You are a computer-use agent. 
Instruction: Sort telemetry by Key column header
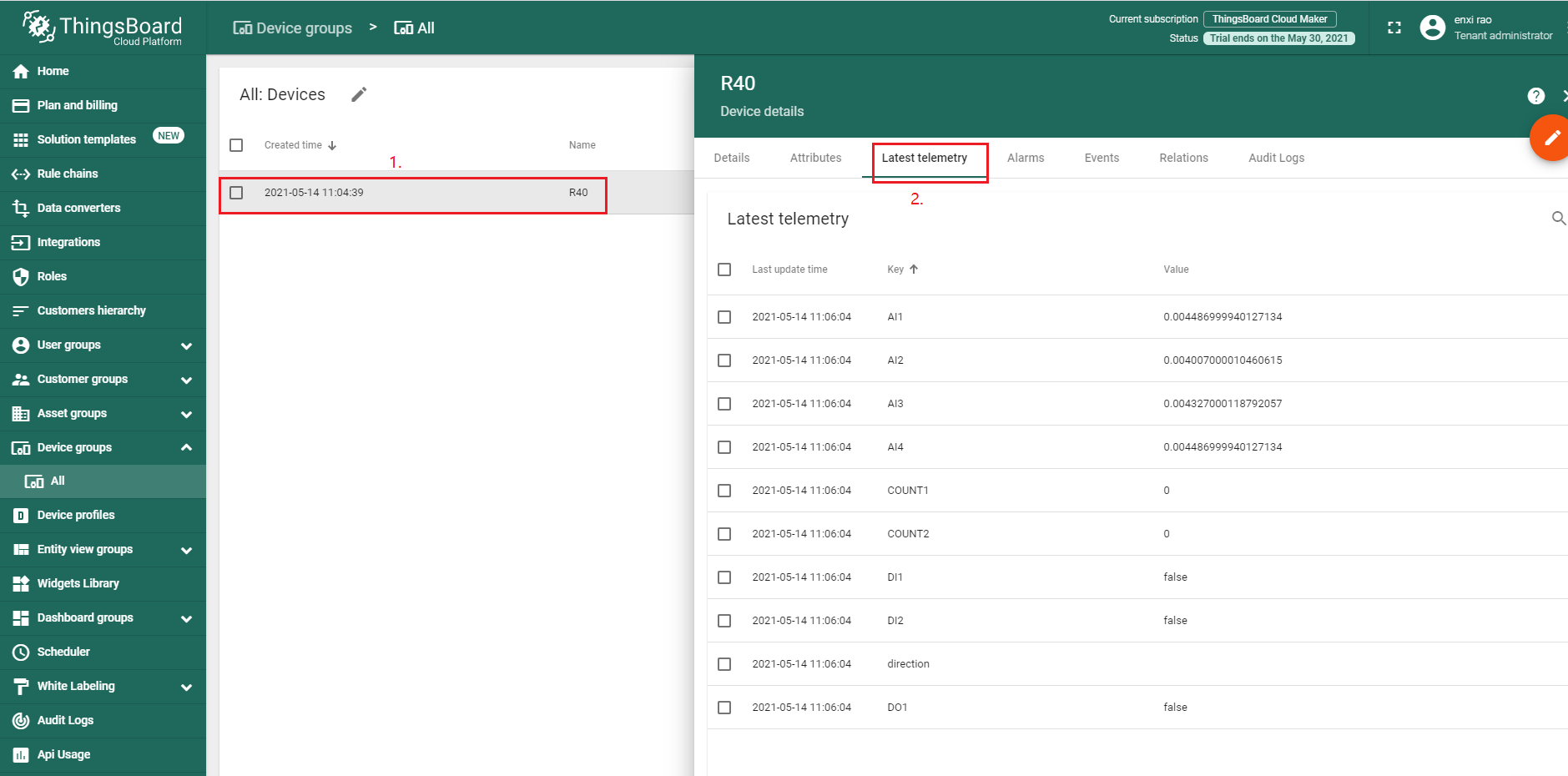[x=896, y=270]
